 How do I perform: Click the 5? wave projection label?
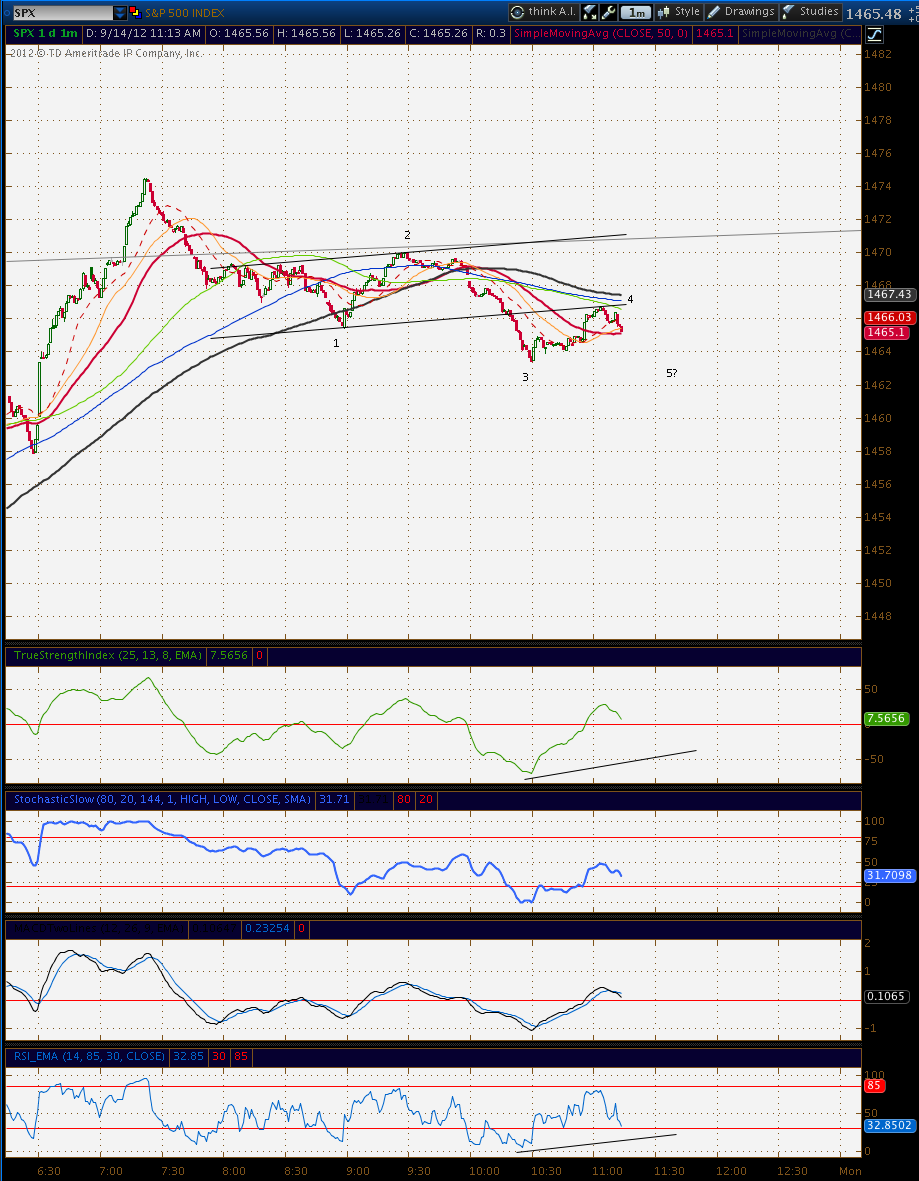point(671,373)
